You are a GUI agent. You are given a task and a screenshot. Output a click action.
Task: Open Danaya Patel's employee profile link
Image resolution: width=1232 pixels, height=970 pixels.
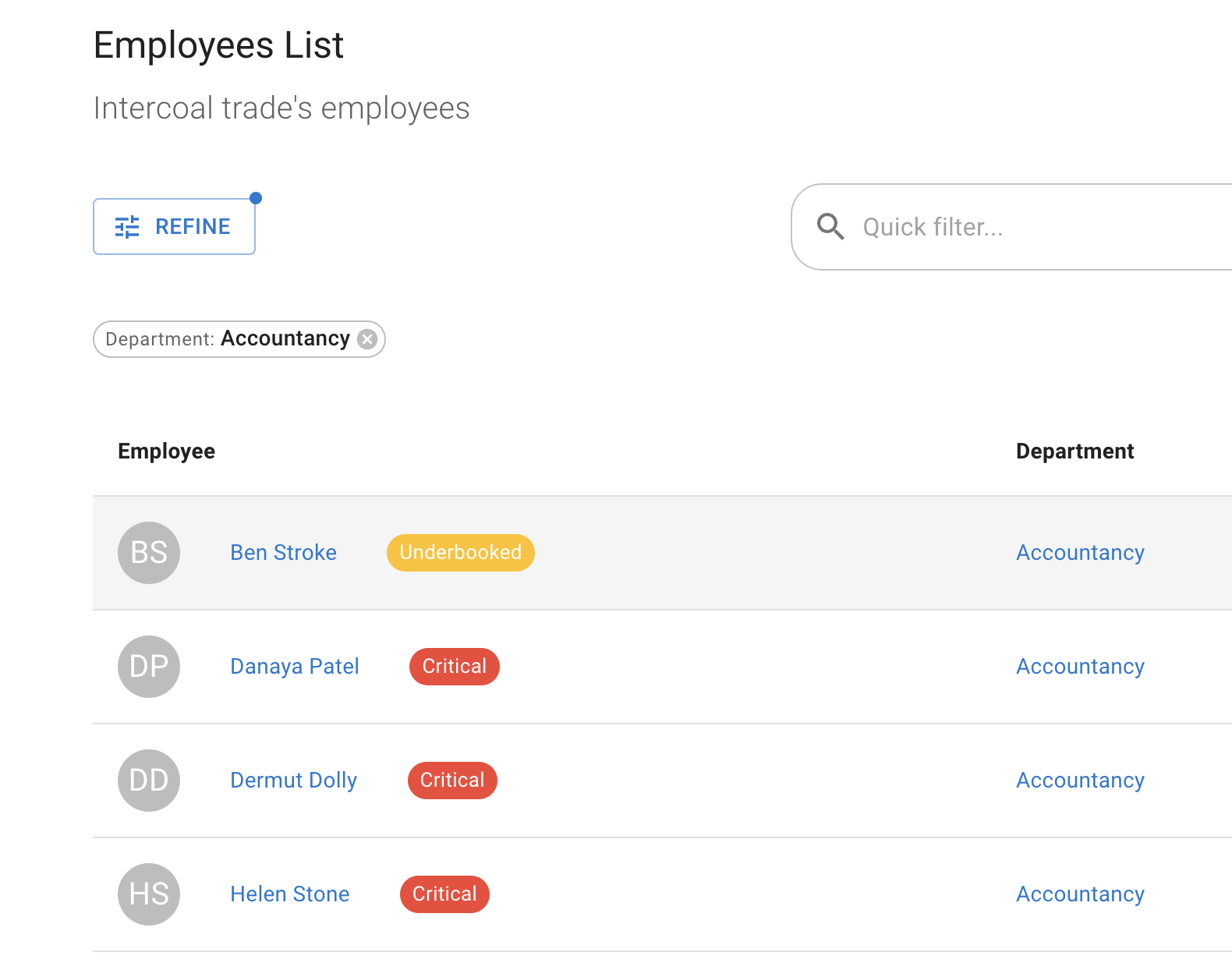point(295,667)
